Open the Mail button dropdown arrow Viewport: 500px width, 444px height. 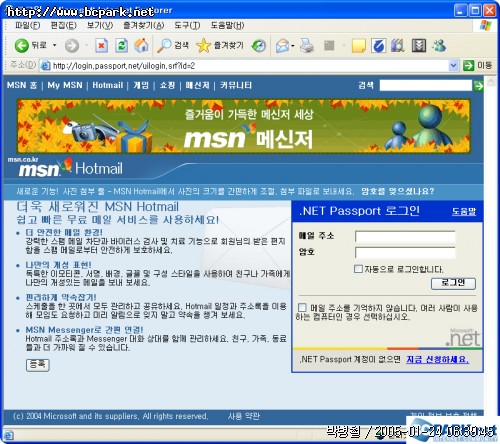tap(293, 46)
